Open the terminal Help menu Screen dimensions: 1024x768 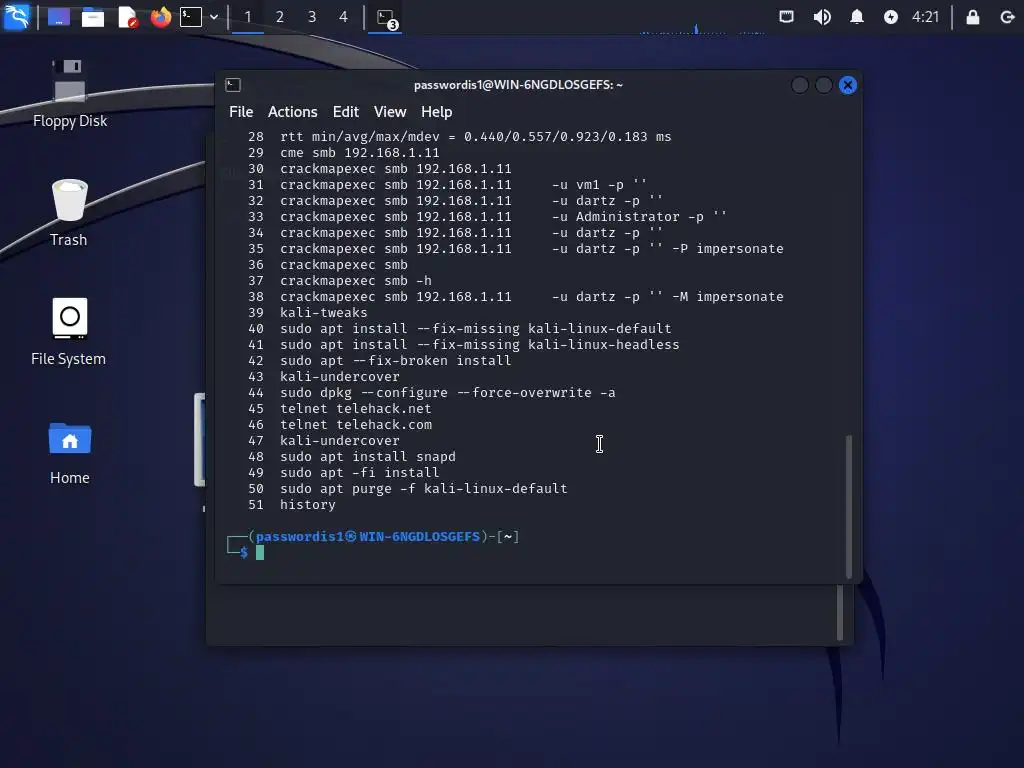click(x=436, y=112)
